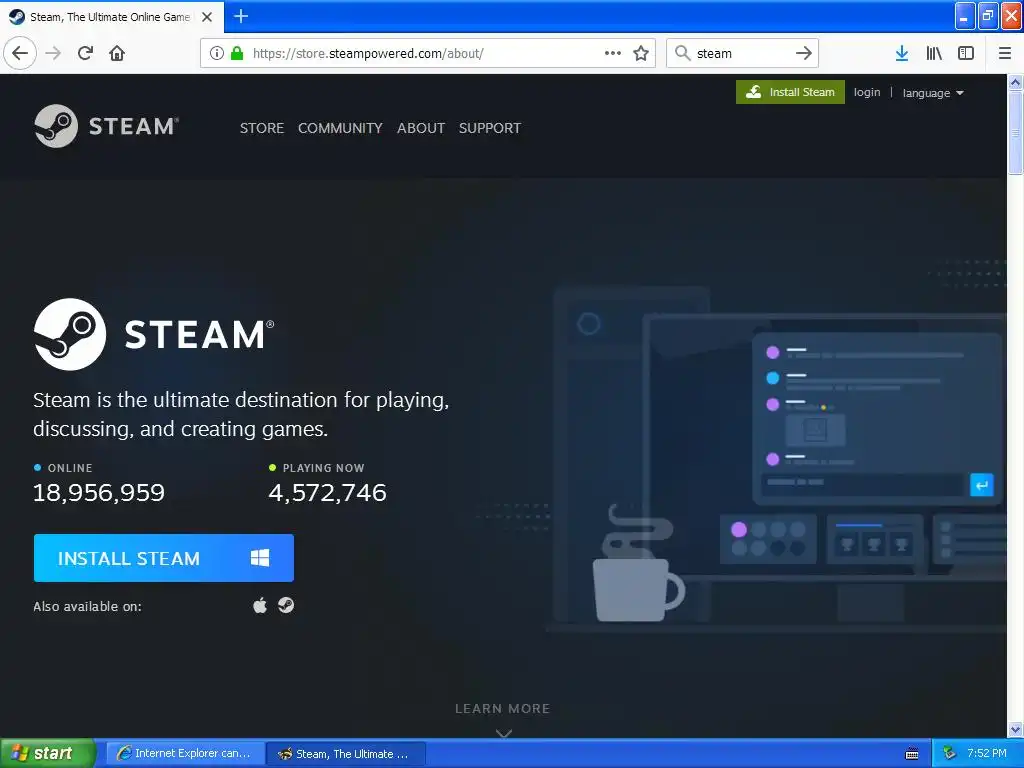Open the STORE menu
The width and height of the screenshot is (1024, 768).
[x=262, y=128]
